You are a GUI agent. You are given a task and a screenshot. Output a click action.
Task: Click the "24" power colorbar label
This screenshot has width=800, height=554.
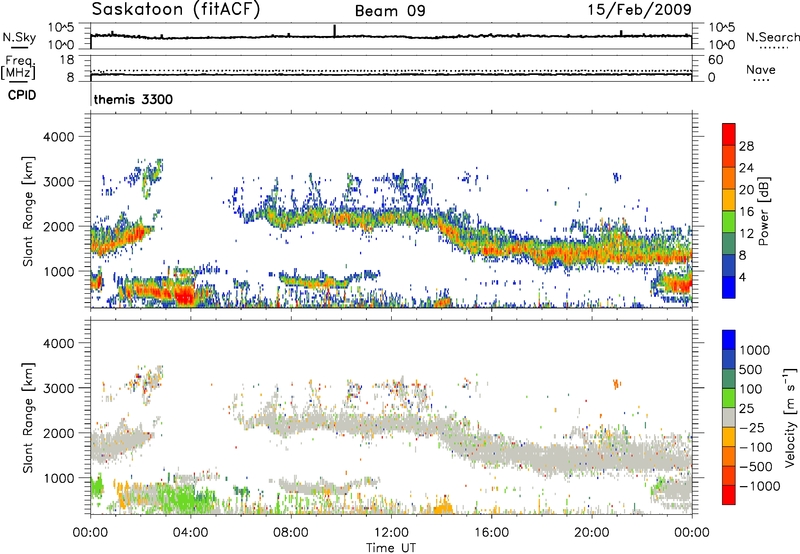pyautogui.click(x=746, y=168)
